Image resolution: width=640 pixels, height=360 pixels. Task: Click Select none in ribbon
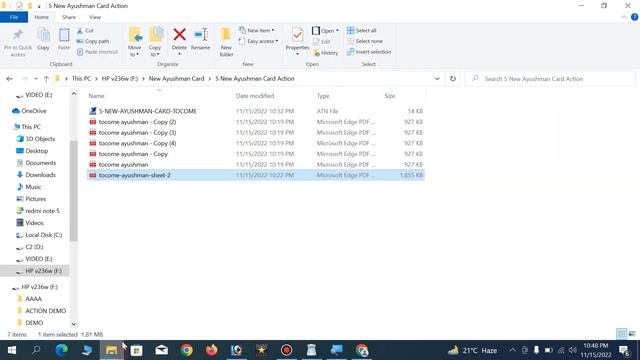point(365,41)
